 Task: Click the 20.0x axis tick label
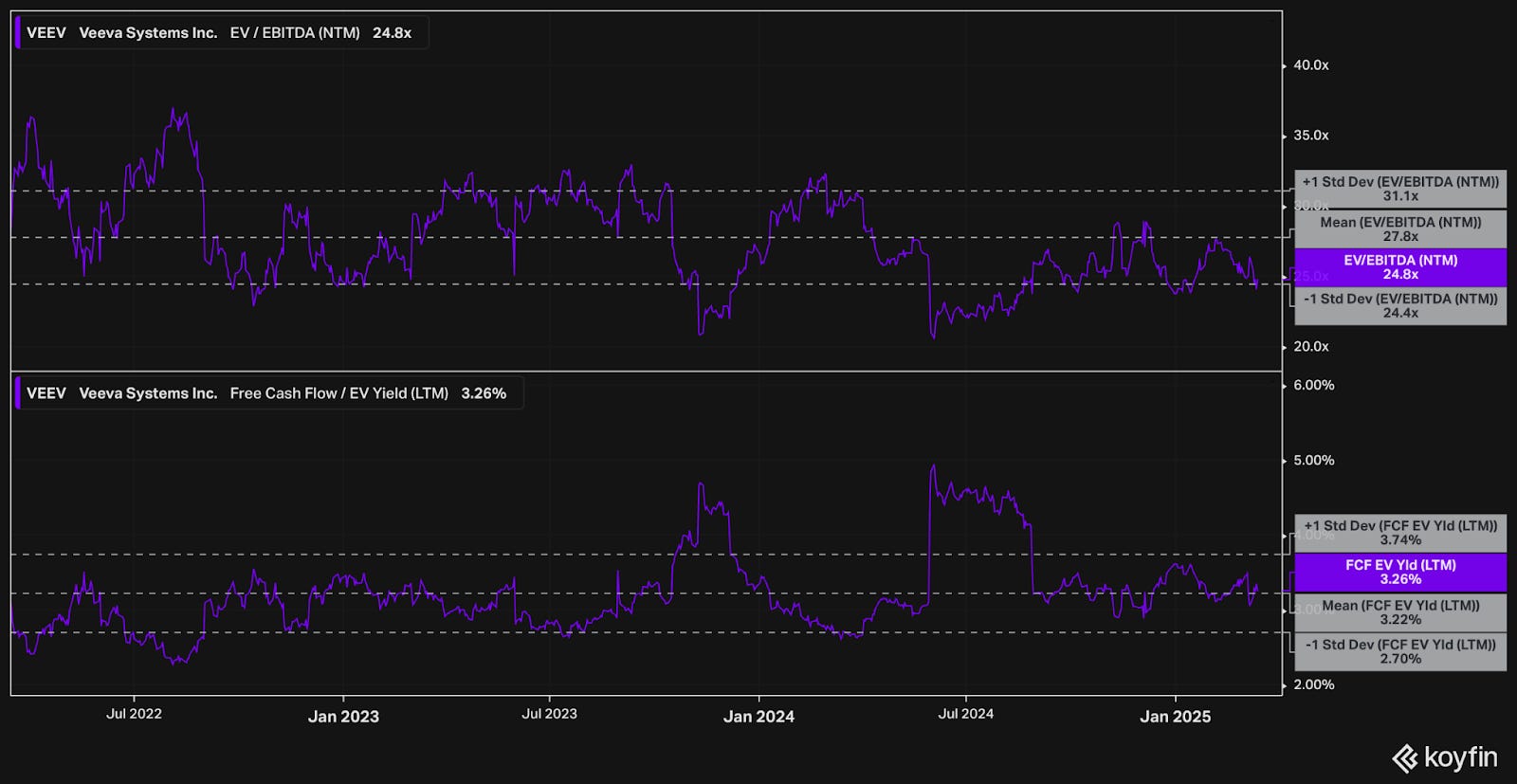(x=1311, y=347)
